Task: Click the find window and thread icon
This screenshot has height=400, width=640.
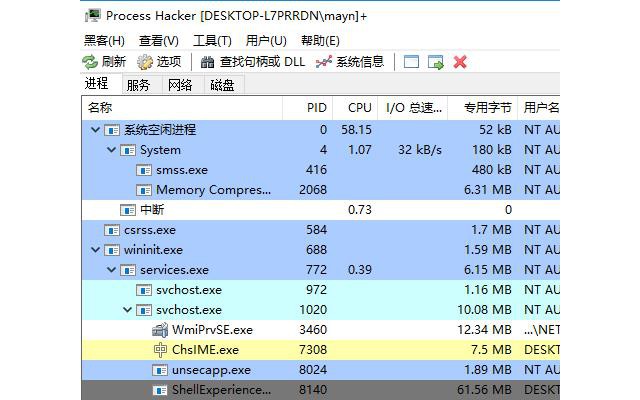Action: [436, 62]
